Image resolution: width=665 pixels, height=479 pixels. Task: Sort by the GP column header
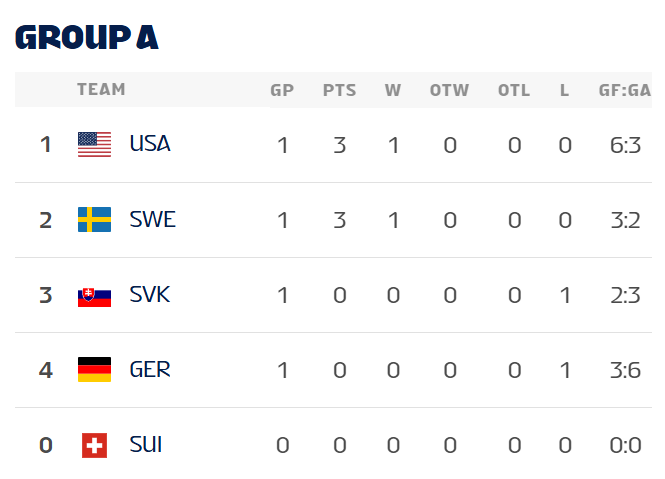click(282, 91)
